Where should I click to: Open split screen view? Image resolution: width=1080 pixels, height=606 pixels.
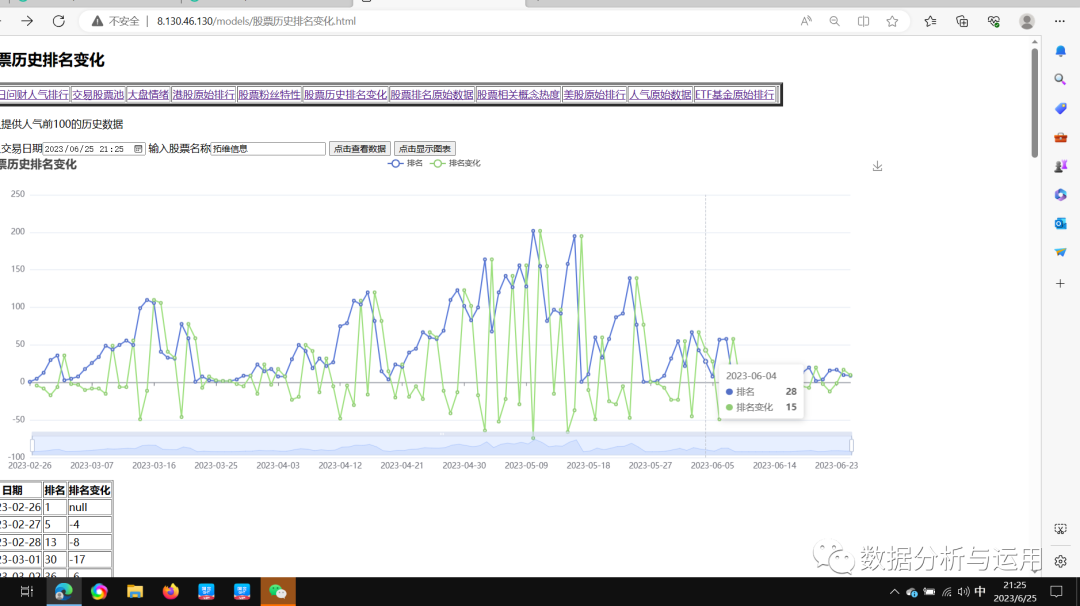863,21
